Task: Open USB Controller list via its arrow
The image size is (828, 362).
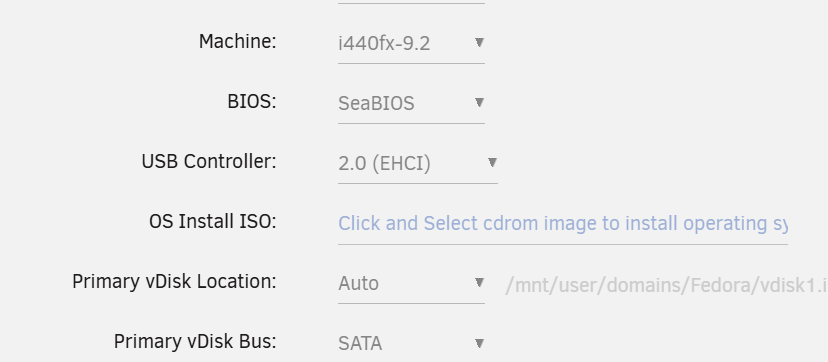Action: [x=492, y=162]
